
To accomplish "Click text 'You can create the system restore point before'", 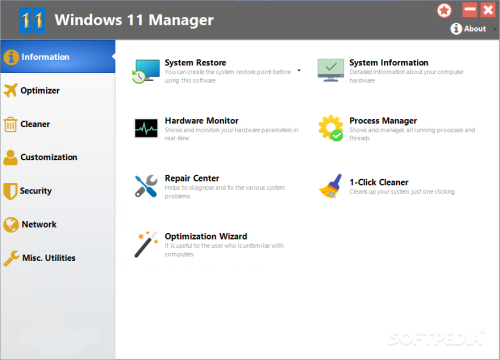I will click(x=228, y=72).
